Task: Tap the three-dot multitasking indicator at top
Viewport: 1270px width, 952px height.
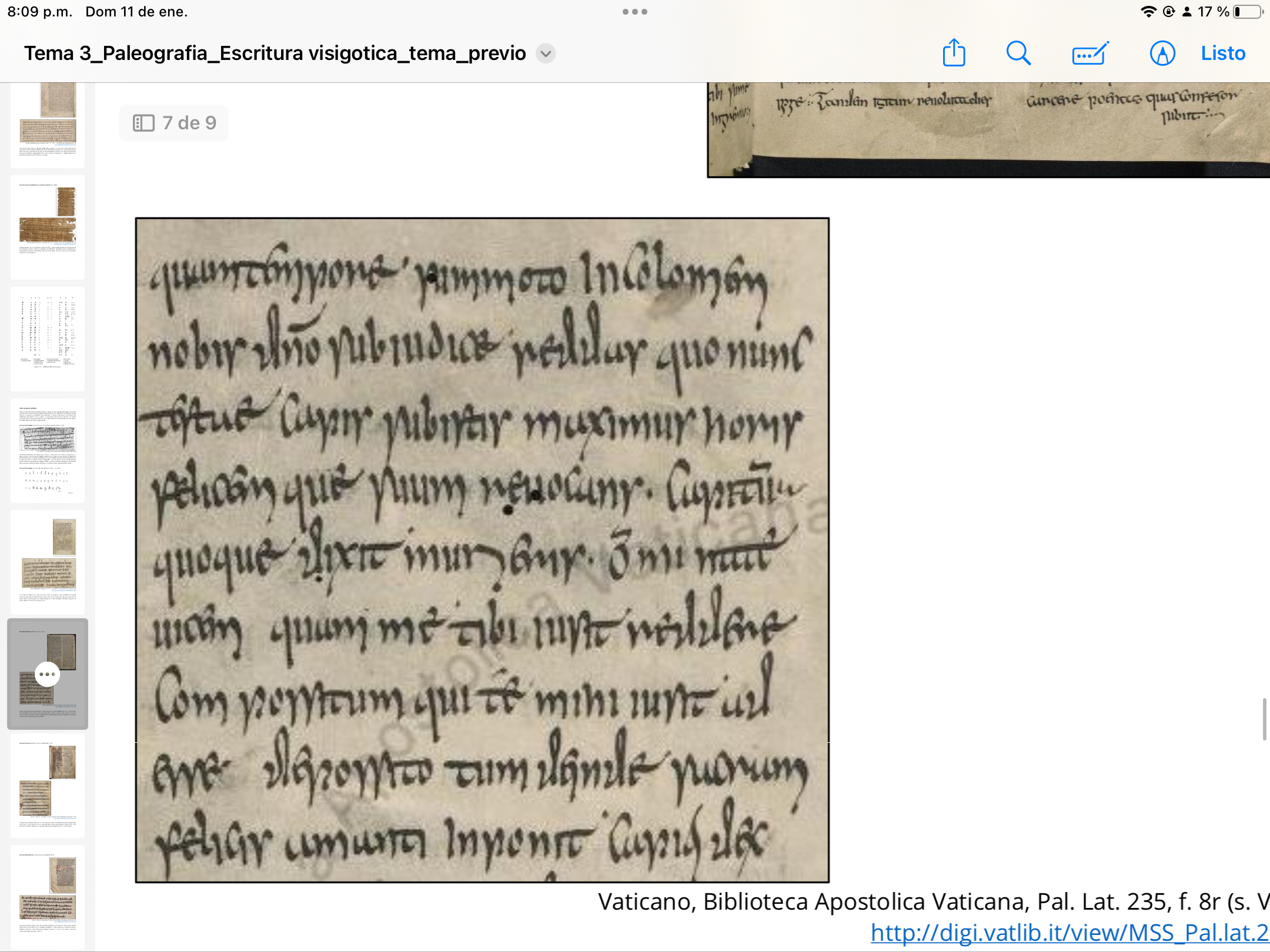Action: click(x=635, y=12)
